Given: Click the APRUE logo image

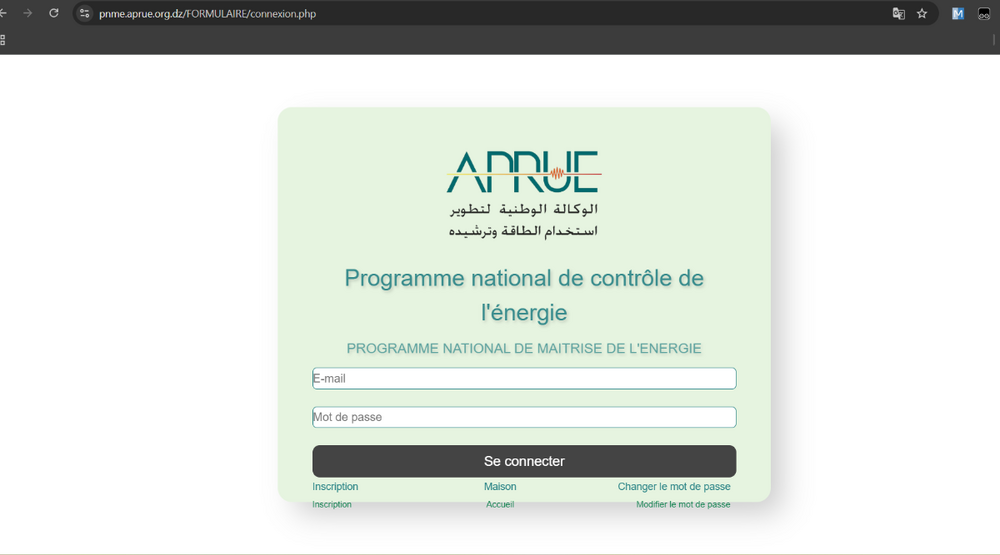Looking at the screenshot, I should click(x=524, y=194).
